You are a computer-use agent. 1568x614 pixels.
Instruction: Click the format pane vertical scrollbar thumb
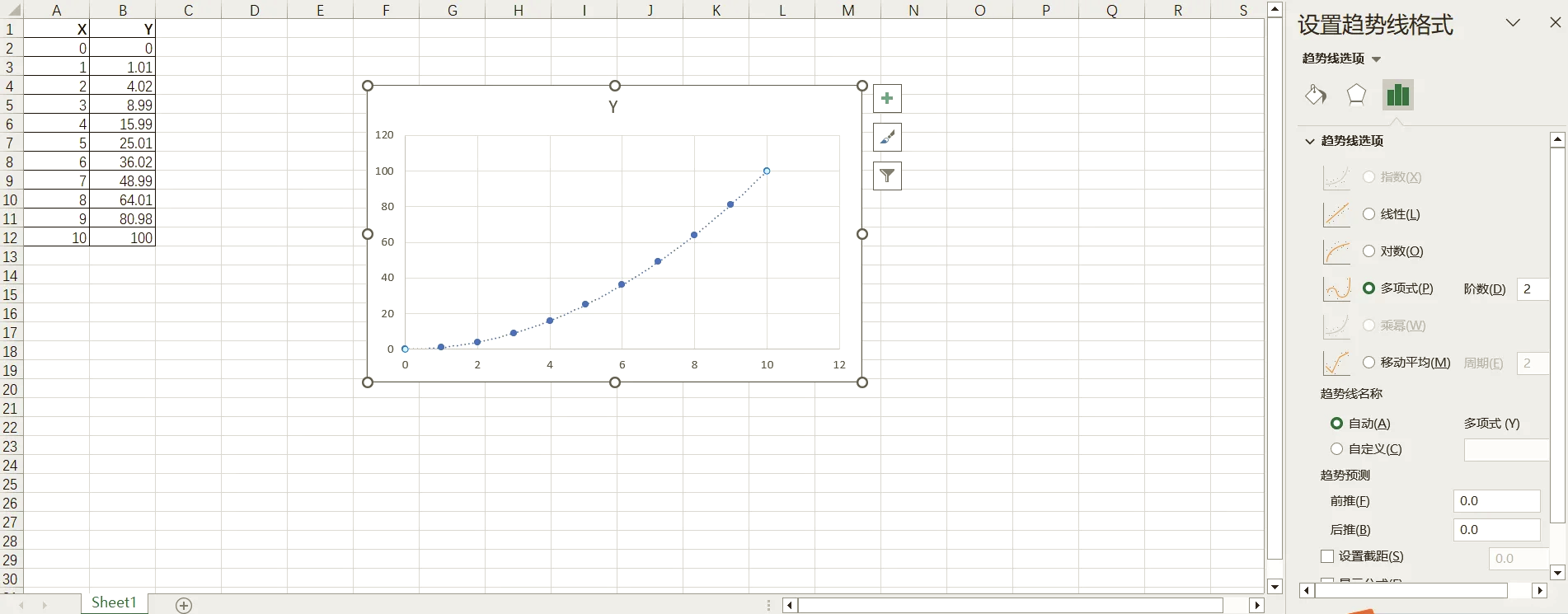[x=1557, y=335]
